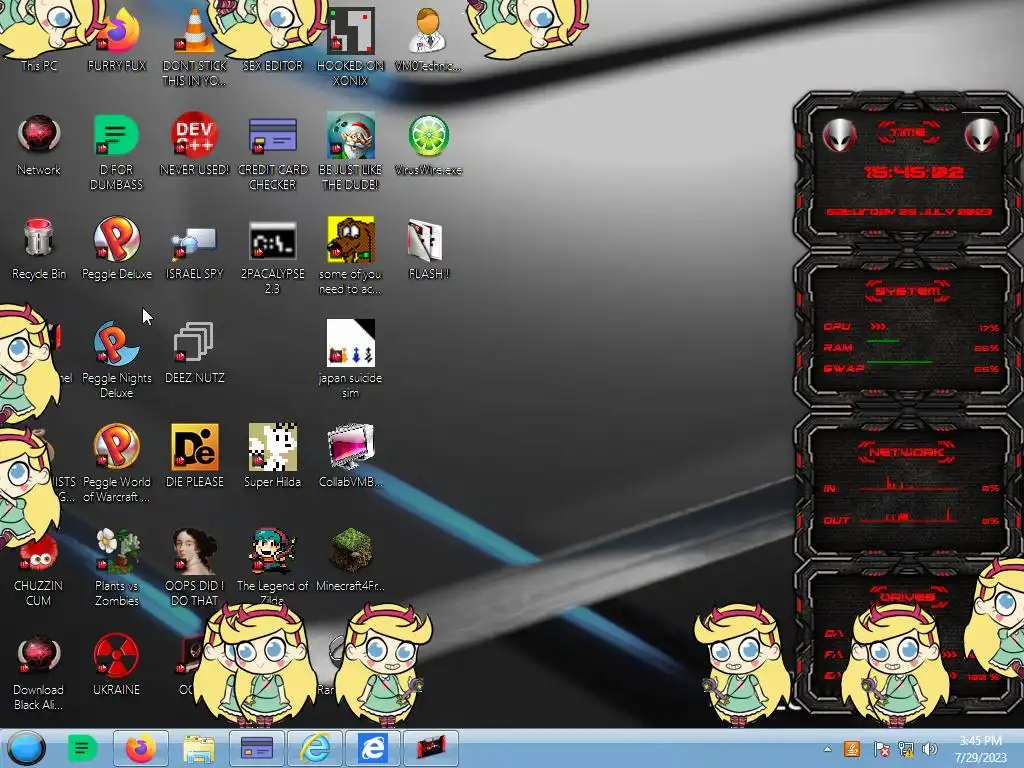
Task: Open Action Center flag in tray
Action: coord(880,749)
